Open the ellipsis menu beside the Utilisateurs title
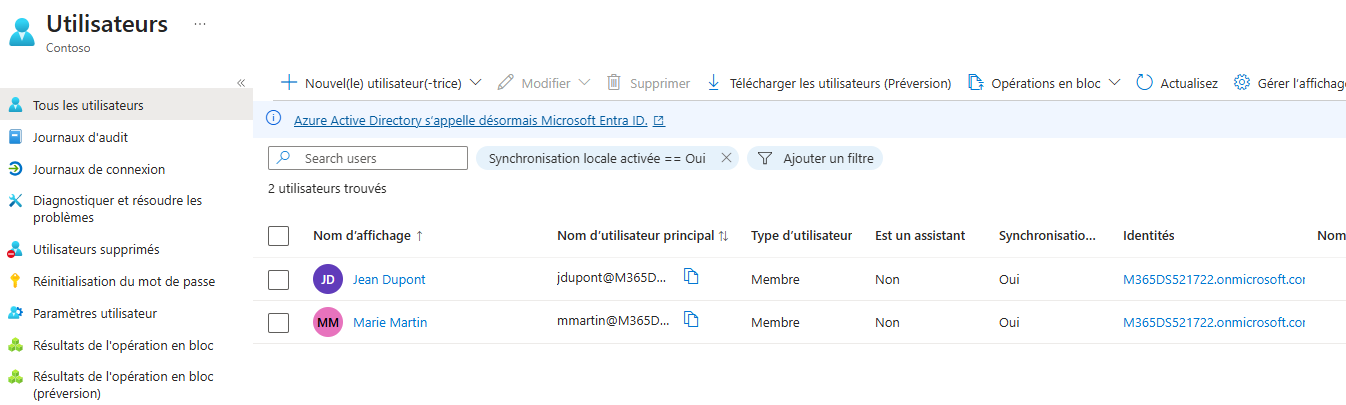1346x405 pixels. coord(200,23)
